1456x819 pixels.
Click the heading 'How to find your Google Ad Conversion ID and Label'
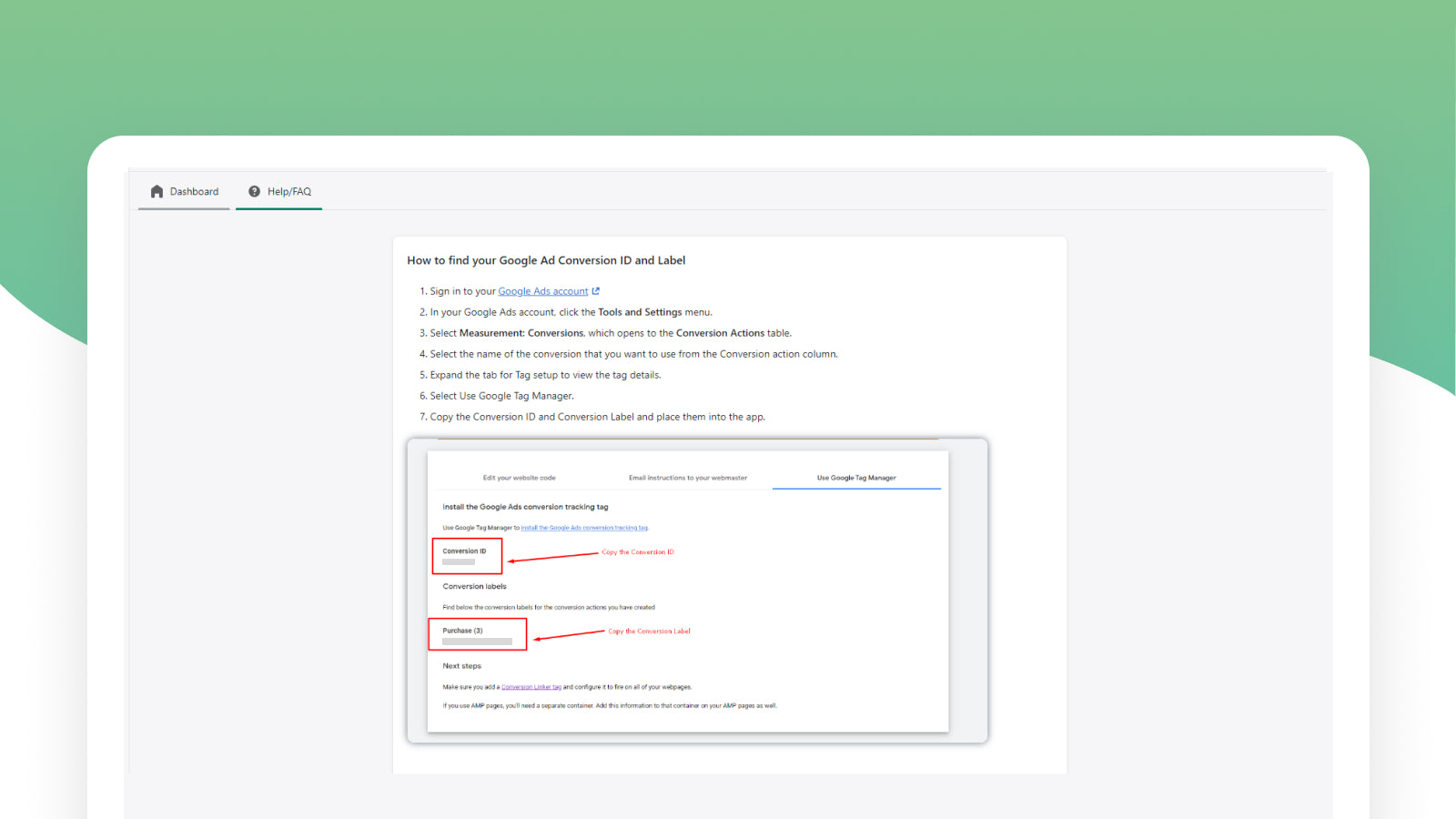coord(546,260)
